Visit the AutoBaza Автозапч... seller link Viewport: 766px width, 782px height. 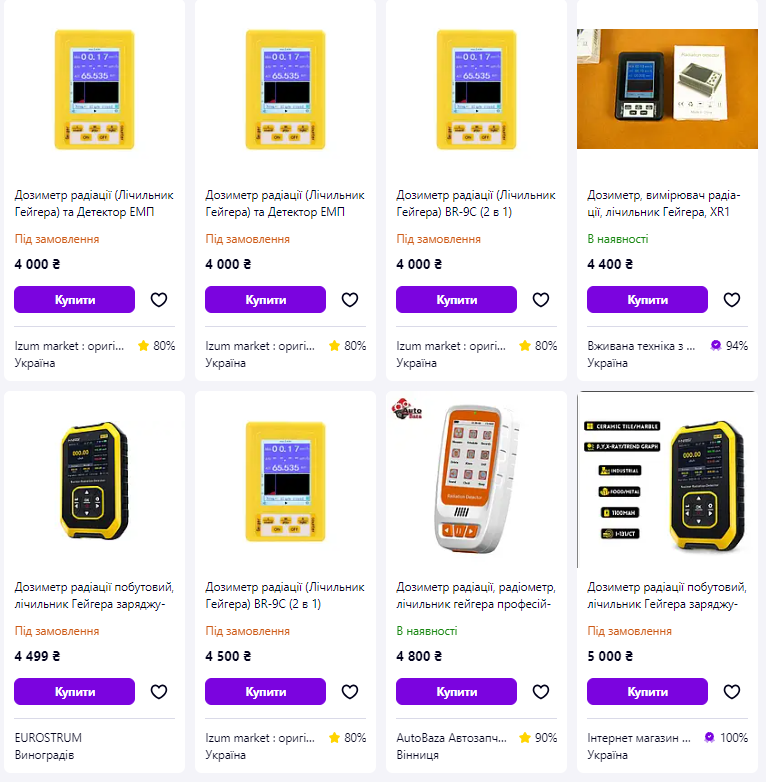point(451,738)
